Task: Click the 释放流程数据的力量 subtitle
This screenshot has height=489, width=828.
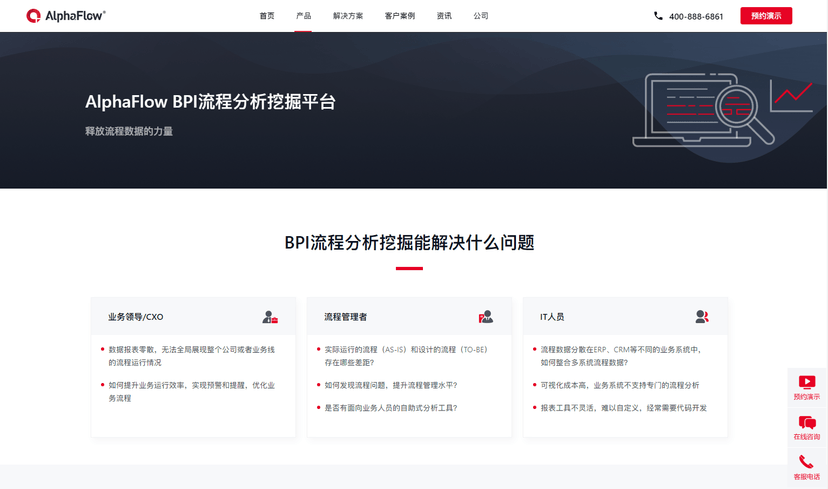Action: [129, 131]
